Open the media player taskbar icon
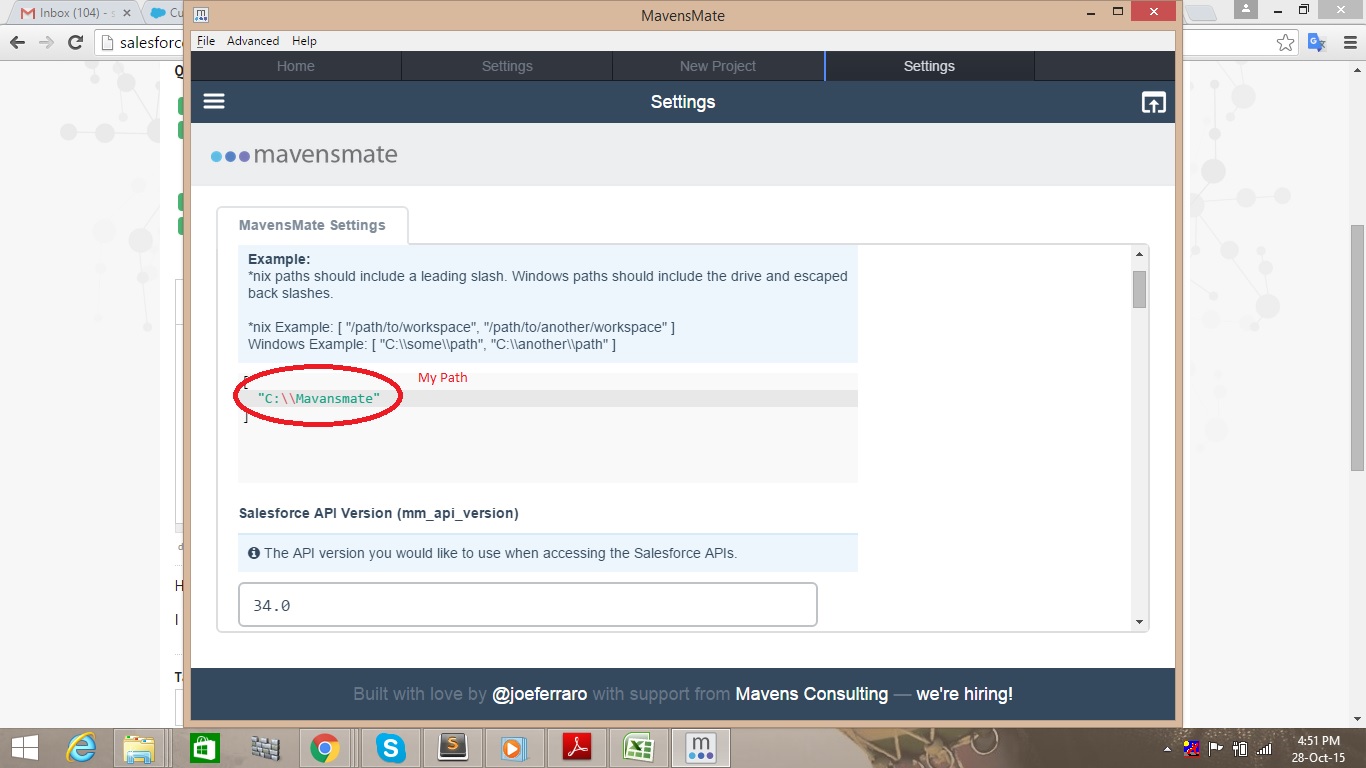 [514, 748]
